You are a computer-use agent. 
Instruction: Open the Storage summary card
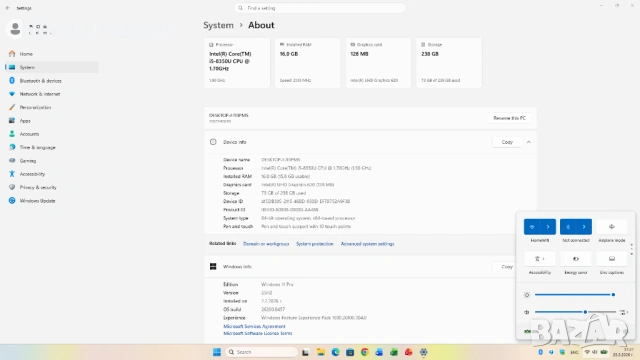pos(449,62)
